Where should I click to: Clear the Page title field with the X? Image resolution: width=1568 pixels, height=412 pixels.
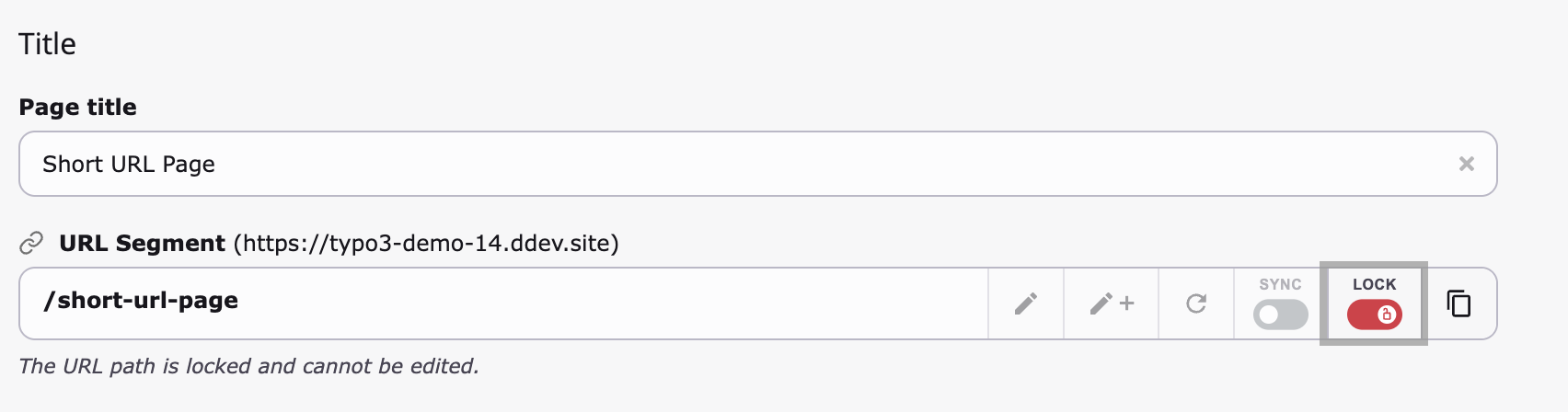[x=1466, y=164]
